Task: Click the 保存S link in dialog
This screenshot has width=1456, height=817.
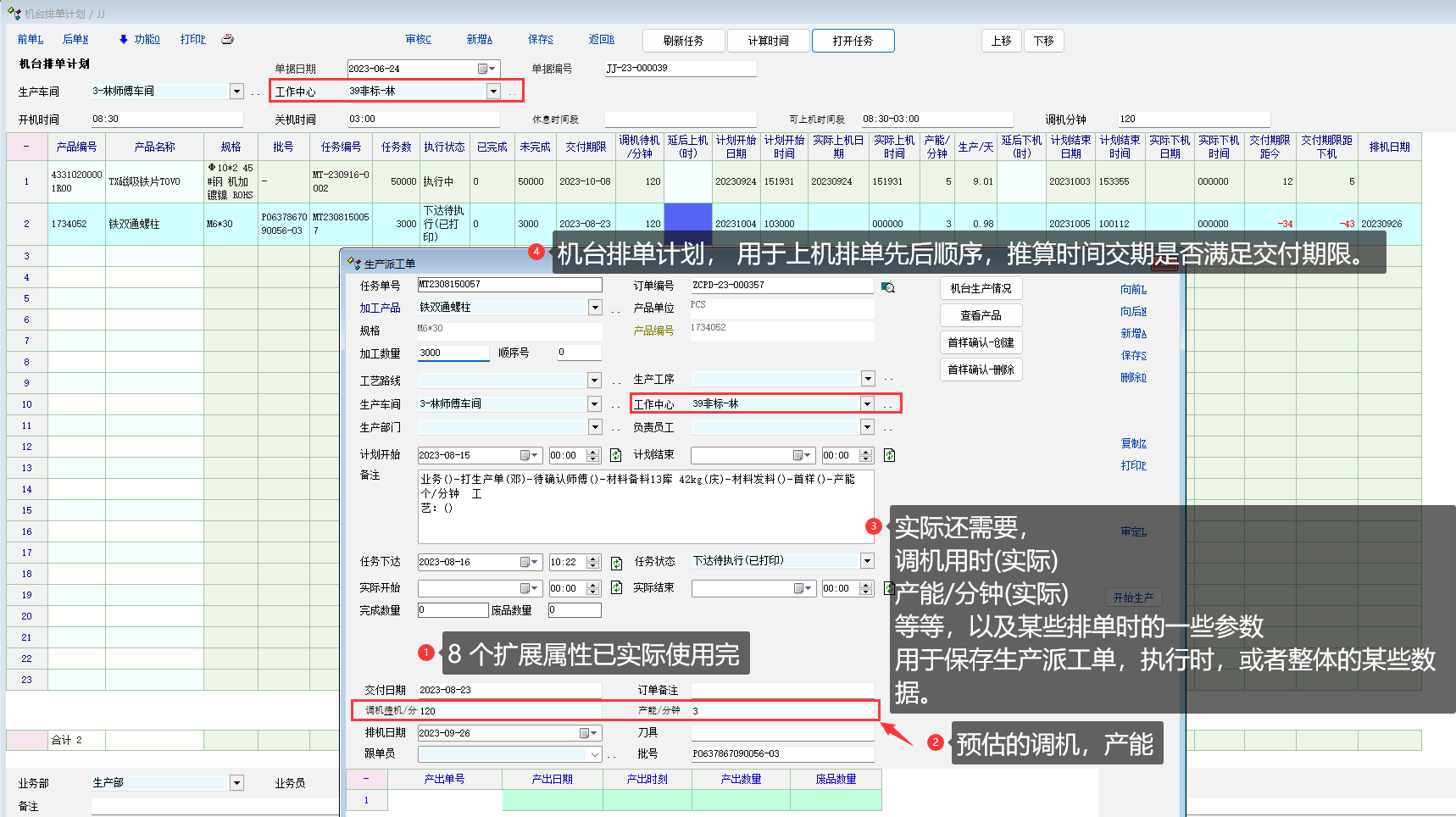Action: (x=1133, y=355)
